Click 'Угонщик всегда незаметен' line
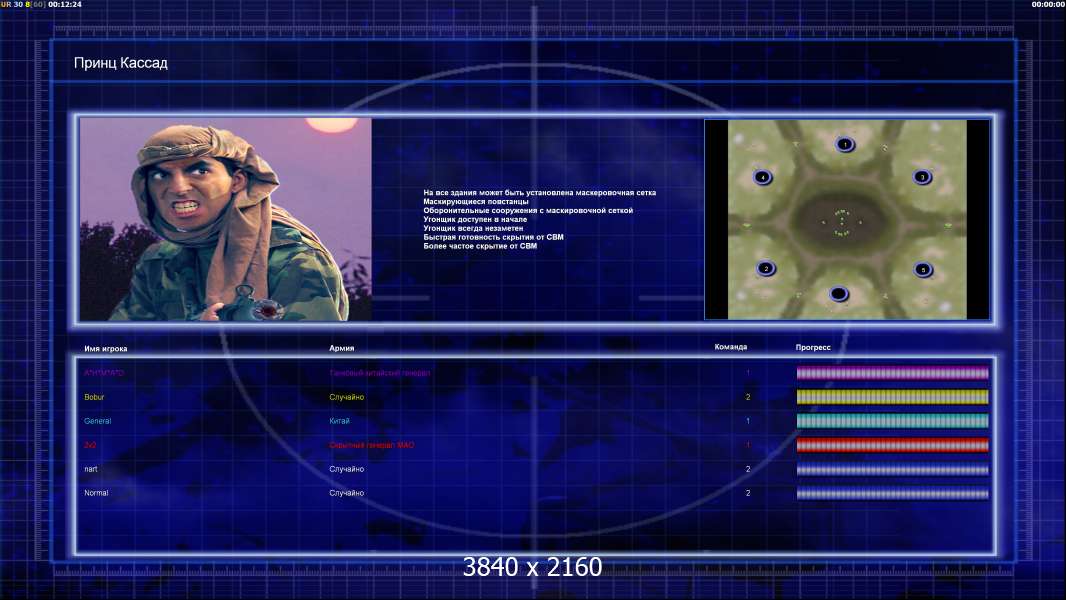Viewport: 1066px width, 600px height. (x=473, y=228)
